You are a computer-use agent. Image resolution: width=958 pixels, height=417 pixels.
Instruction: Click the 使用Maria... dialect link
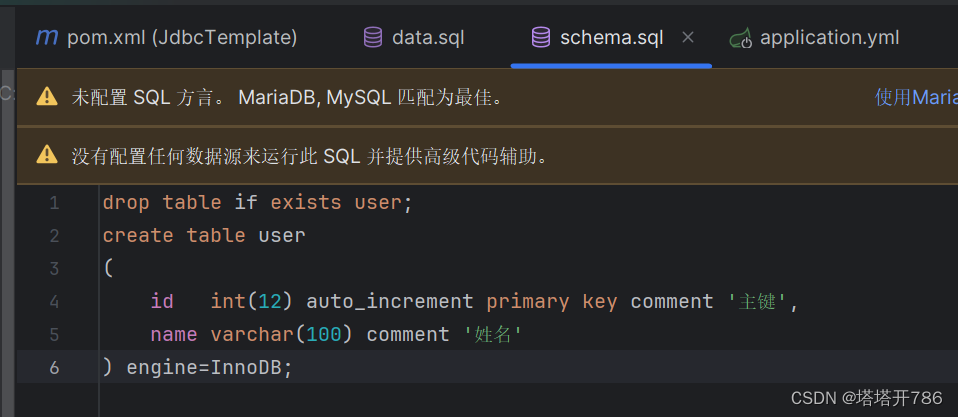click(x=915, y=97)
